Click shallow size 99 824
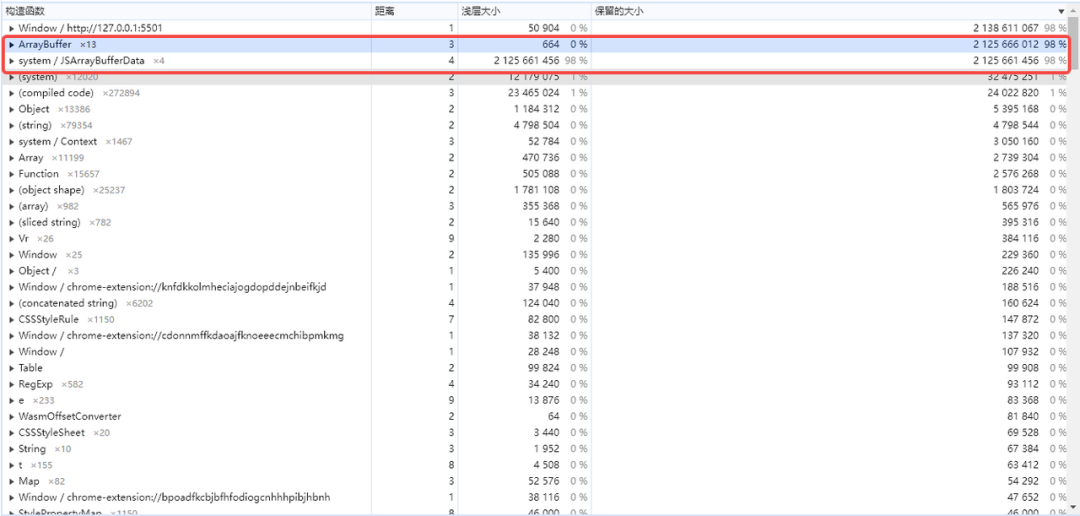 pos(544,368)
